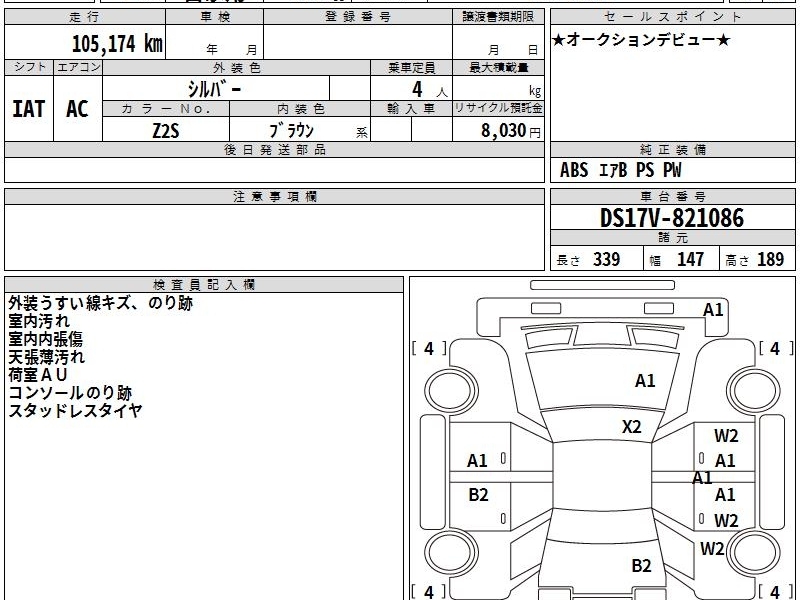Screen dimensions: 800x600
Task: Select the length value 長さ 339
Action: point(588,260)
